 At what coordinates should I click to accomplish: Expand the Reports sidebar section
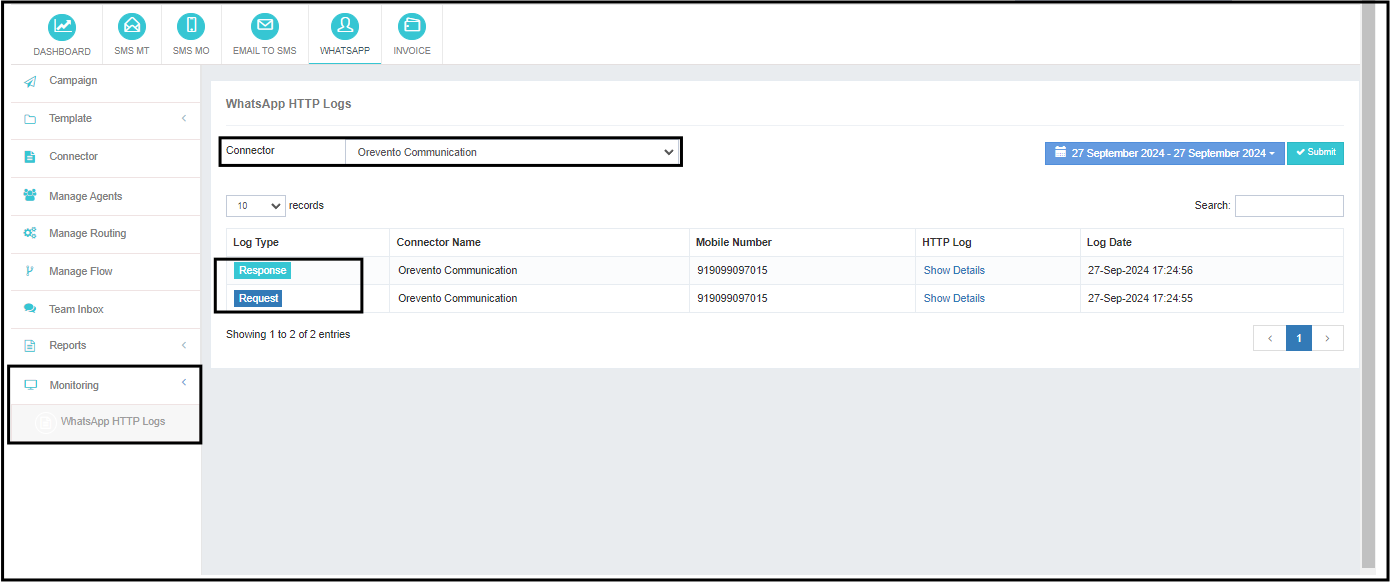68,346
